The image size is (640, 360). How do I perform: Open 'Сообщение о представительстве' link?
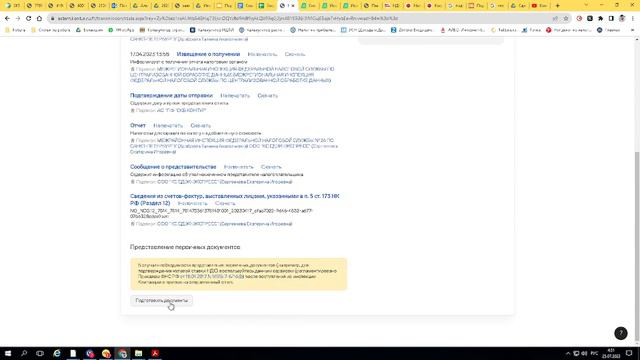coord(173,167)
